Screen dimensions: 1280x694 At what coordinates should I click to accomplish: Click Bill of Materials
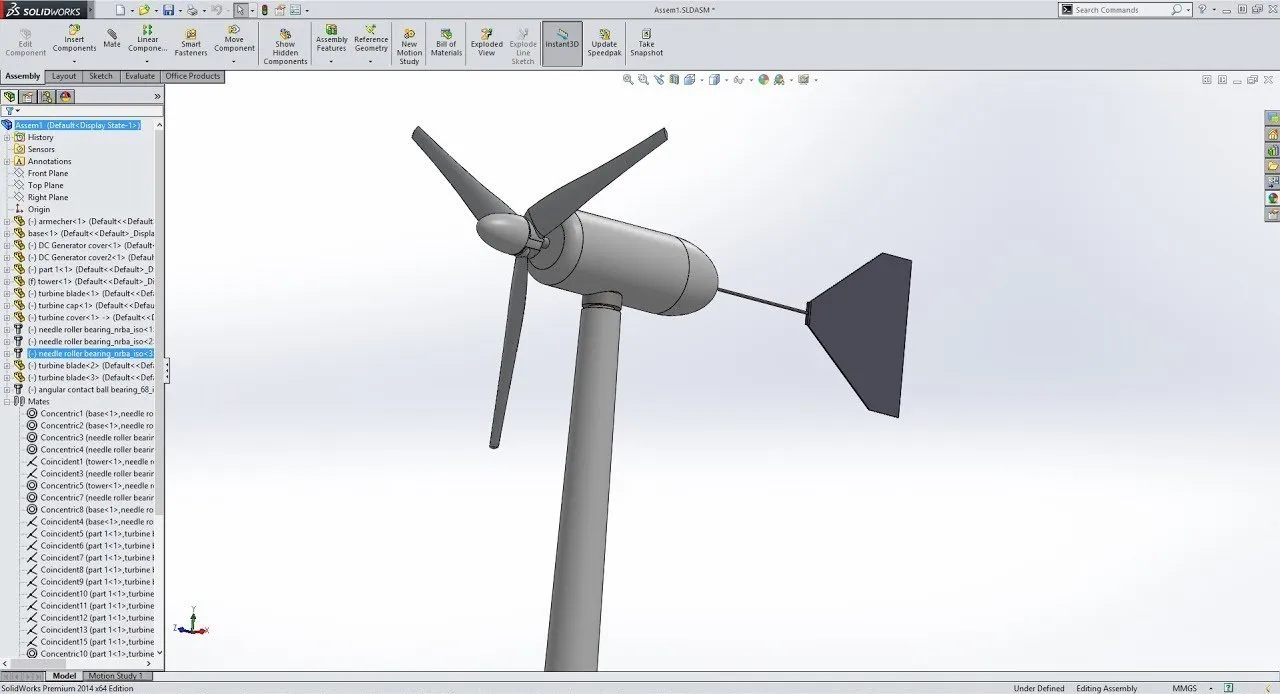tap(446, 41)
